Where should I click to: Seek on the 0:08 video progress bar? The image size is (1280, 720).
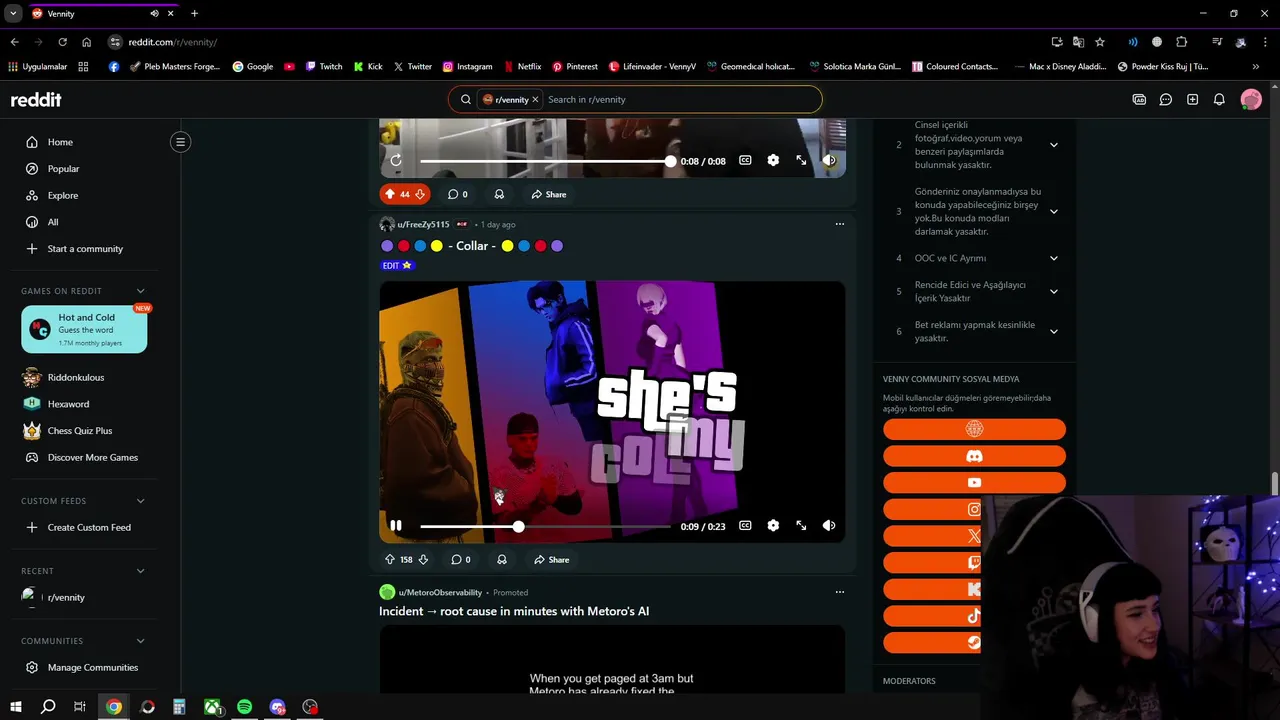[545, 160]
